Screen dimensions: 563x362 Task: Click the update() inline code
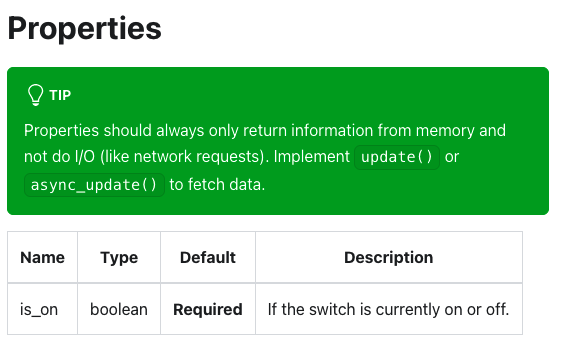(397, 157)
